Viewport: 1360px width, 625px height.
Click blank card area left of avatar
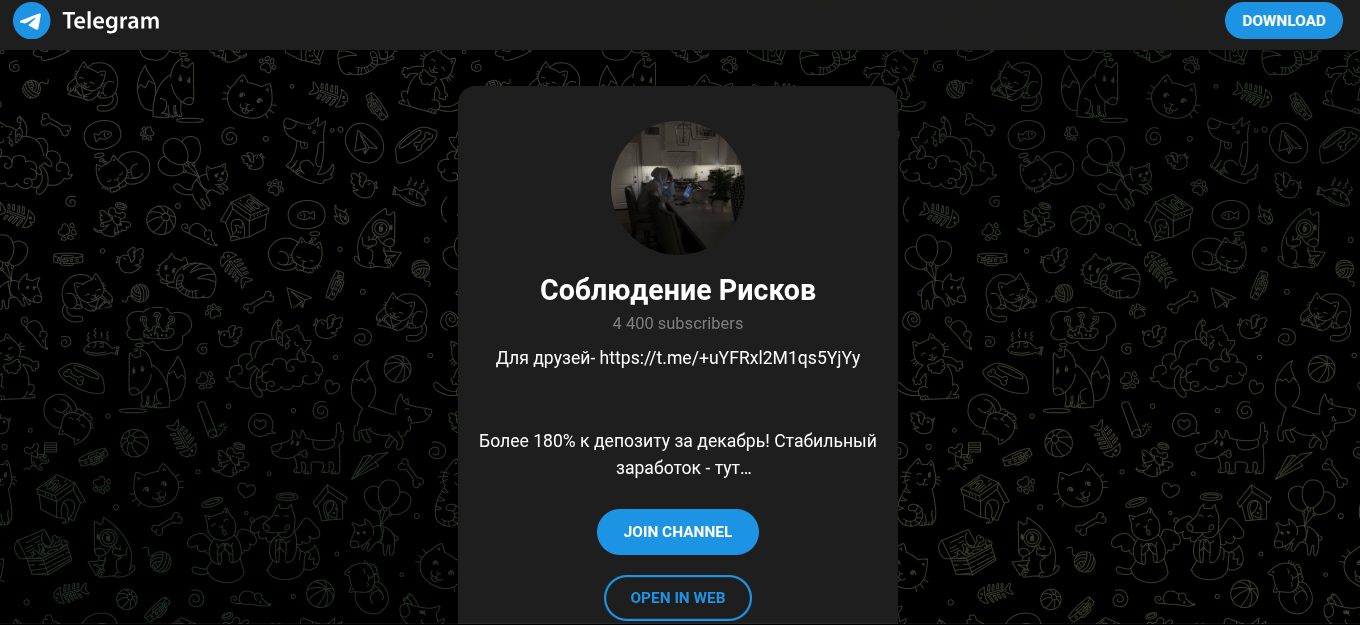[x=533, y=188]
